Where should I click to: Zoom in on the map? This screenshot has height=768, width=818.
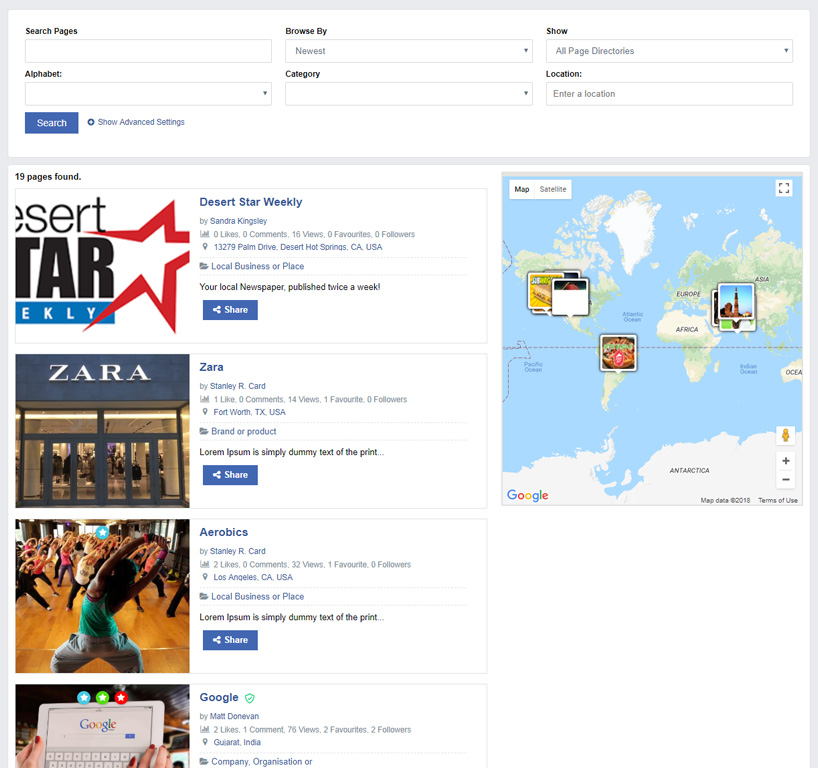pyautogui.click(x=786, y=461)
